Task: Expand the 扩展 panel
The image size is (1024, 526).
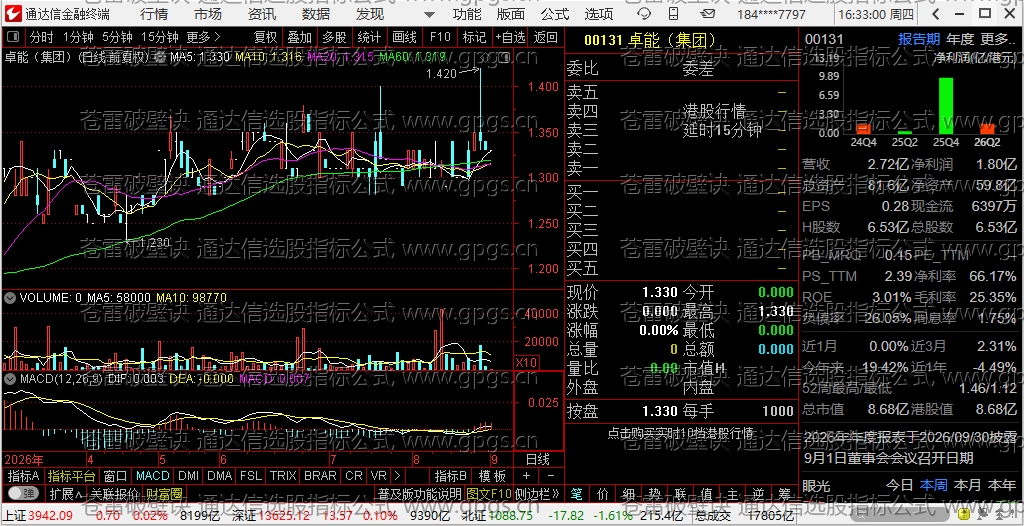Action: (x=65, y=493)
